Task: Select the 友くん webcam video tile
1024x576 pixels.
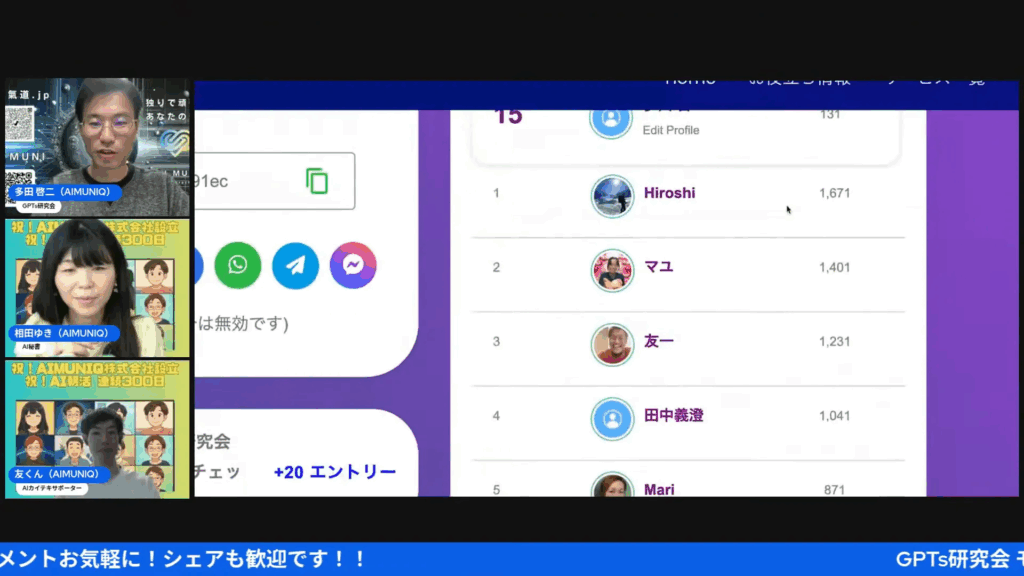Action: pyautogui.click(x=97, y=430)
